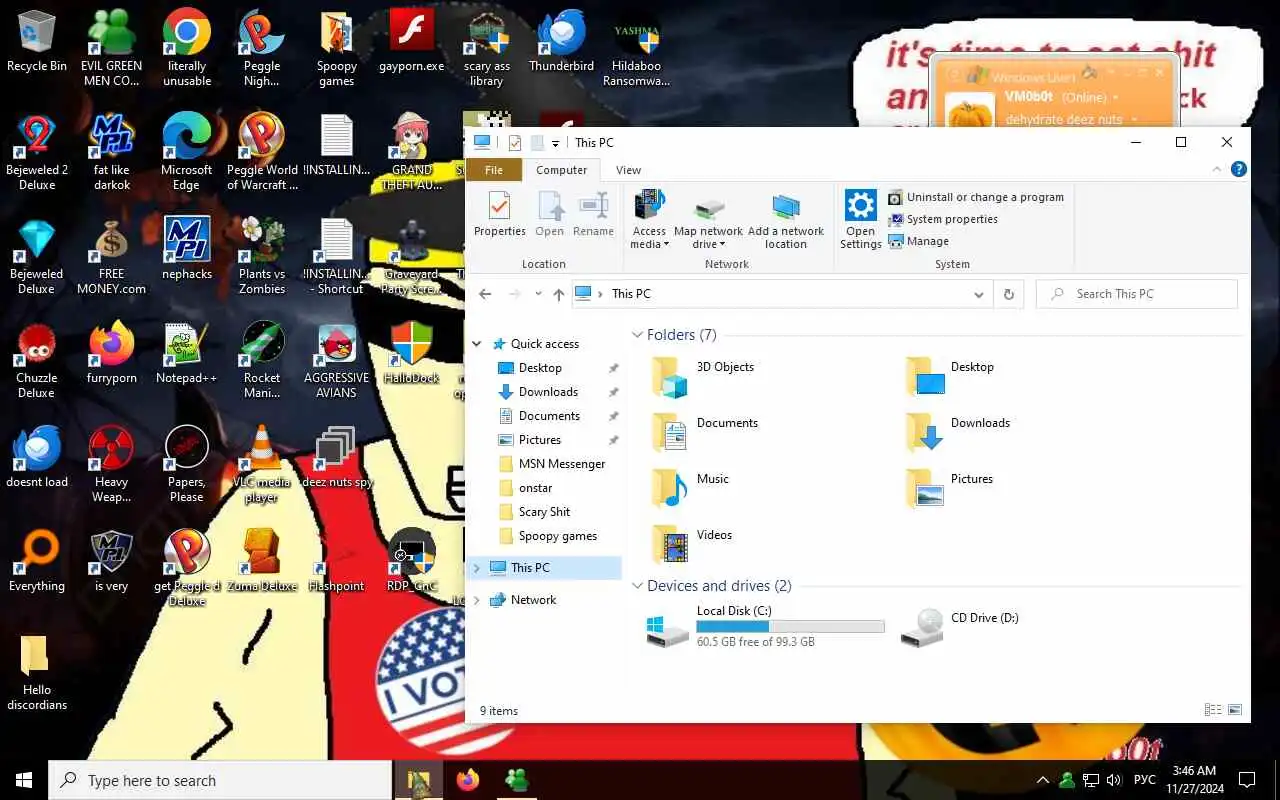
Task: Expand the Network tree node
Action: tap(477, 600)
